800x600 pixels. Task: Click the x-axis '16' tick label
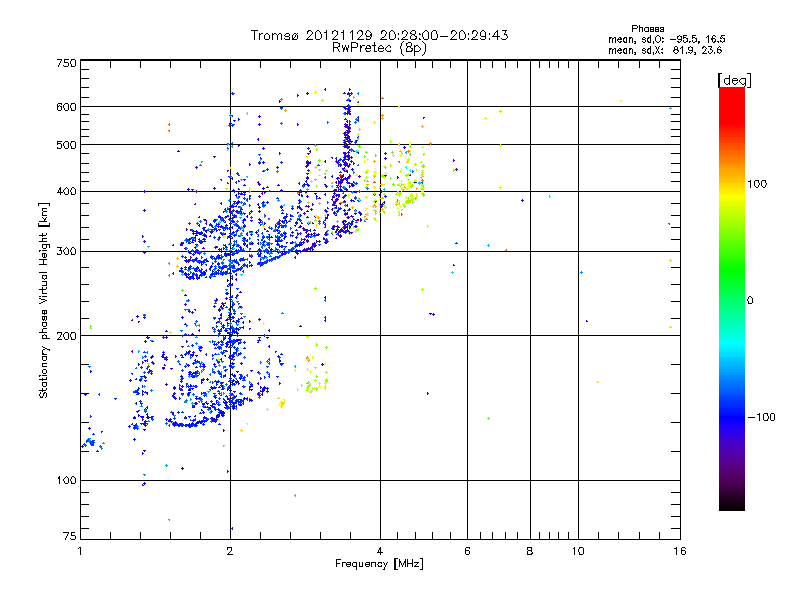click(x=680, y=551)
